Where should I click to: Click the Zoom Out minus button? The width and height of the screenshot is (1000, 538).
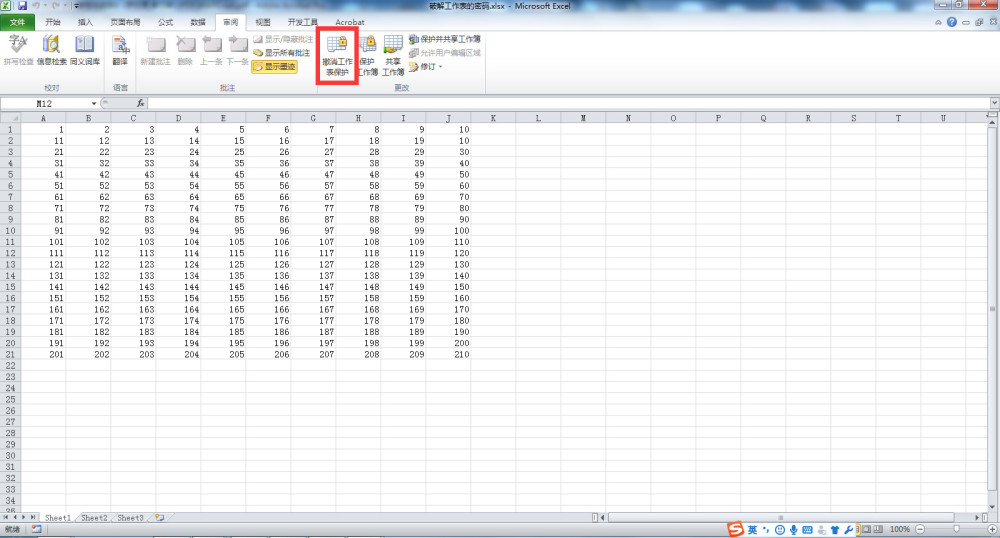[920, 529]
